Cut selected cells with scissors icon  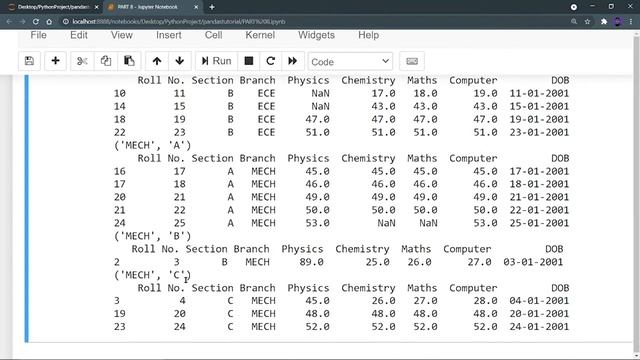click(x=82, y=61)
